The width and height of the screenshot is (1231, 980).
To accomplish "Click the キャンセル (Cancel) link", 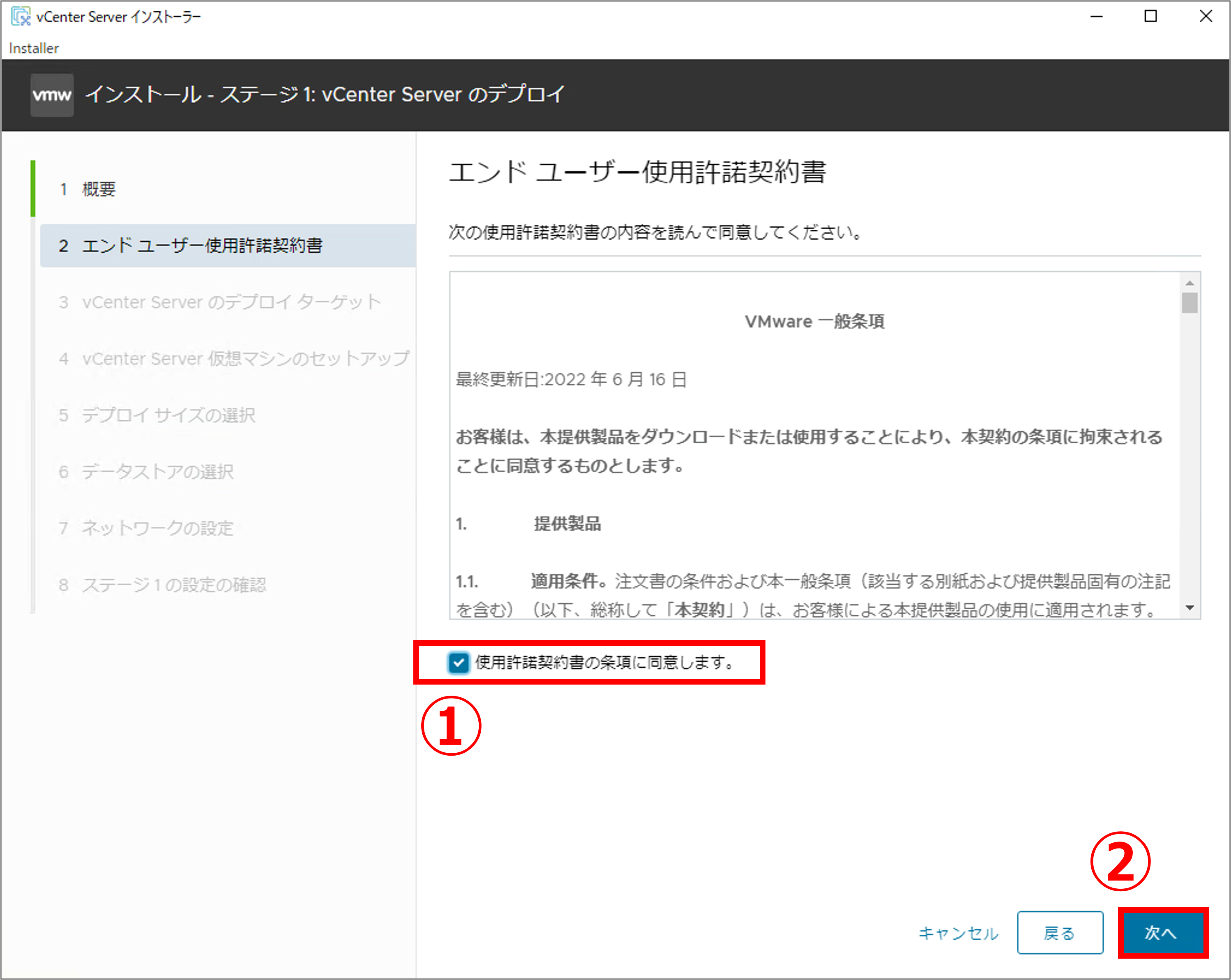I will [x=958, y=933].
